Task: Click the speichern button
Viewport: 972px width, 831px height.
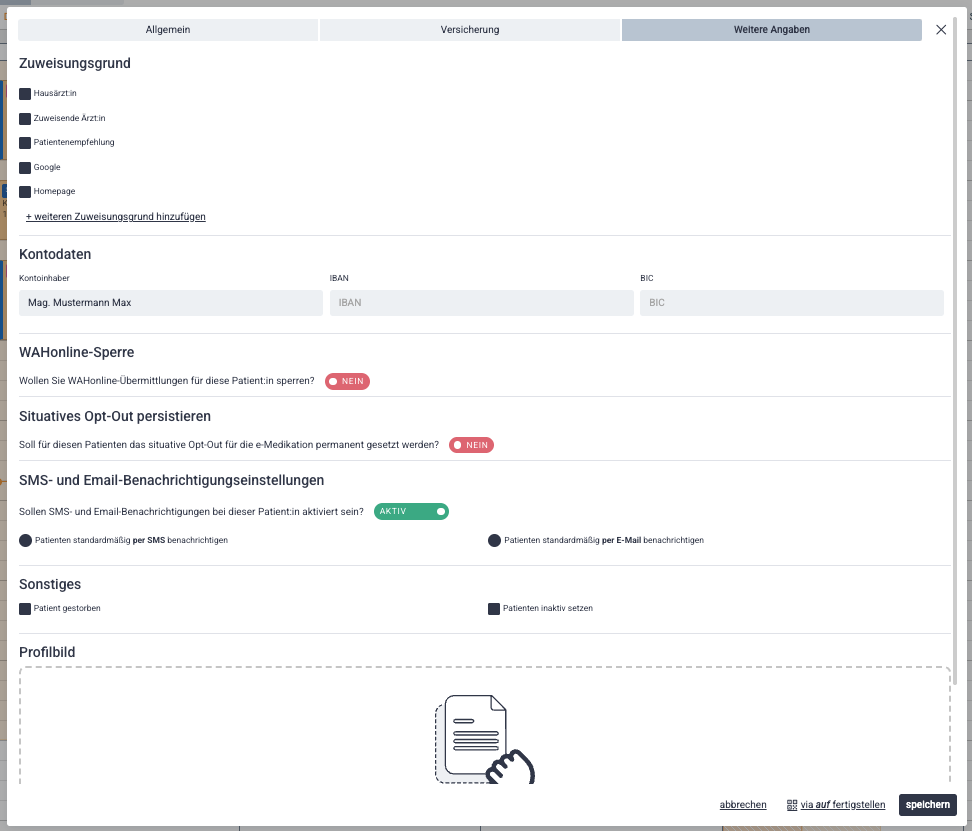Action: point(927,805)
